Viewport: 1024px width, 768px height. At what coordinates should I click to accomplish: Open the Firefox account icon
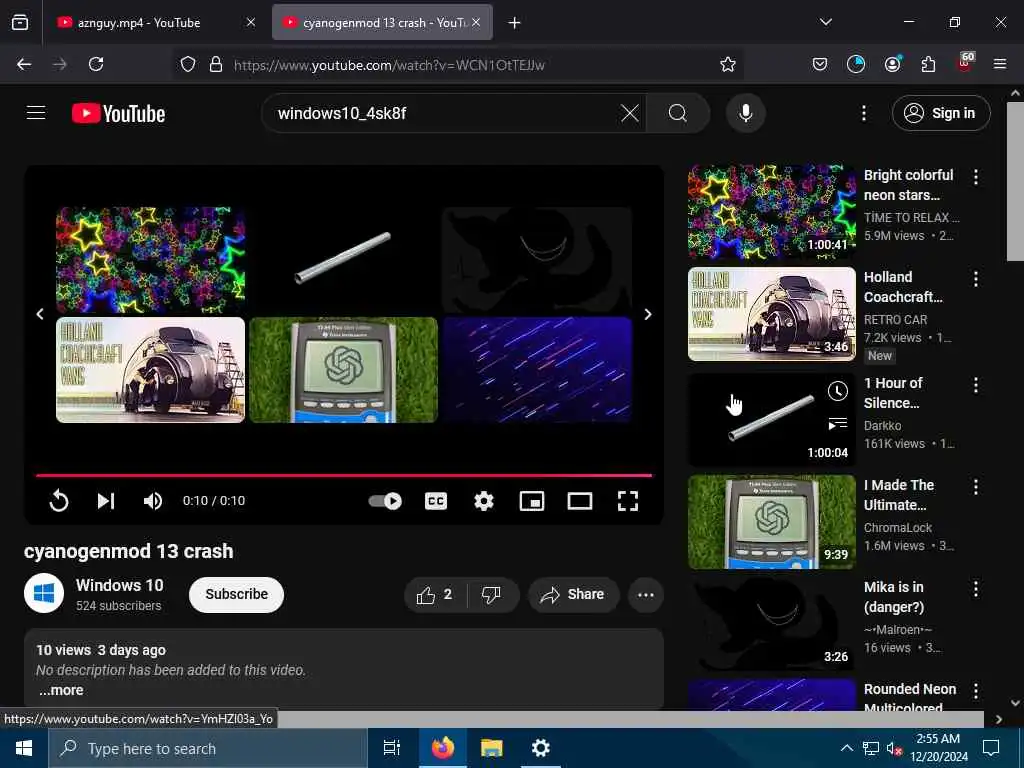(892, 64)
